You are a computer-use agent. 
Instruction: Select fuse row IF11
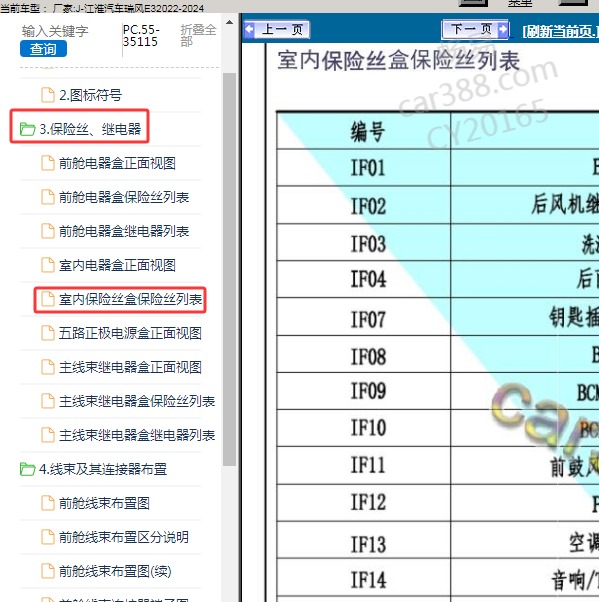[438, 465]
